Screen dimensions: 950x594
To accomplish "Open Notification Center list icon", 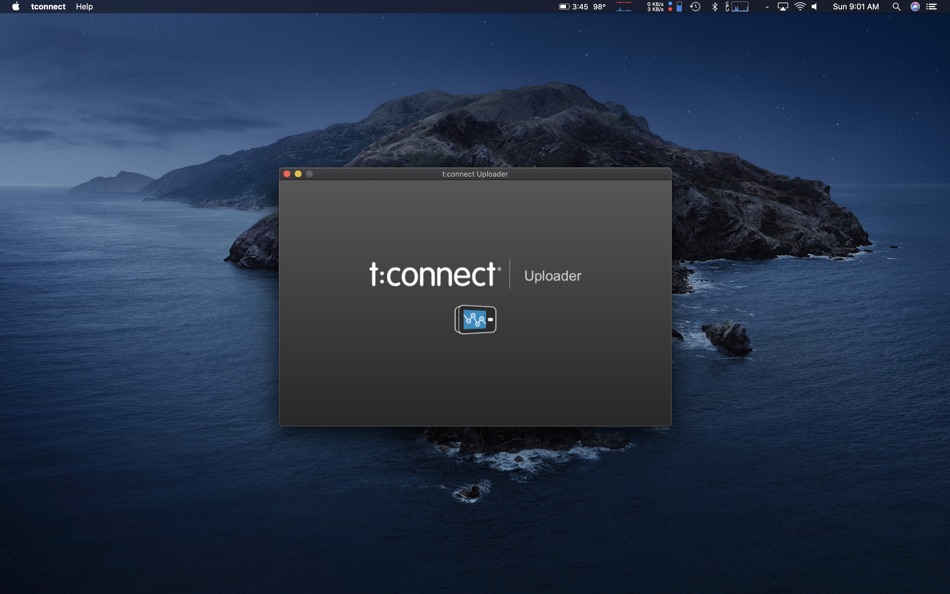I will pos(932,7).
